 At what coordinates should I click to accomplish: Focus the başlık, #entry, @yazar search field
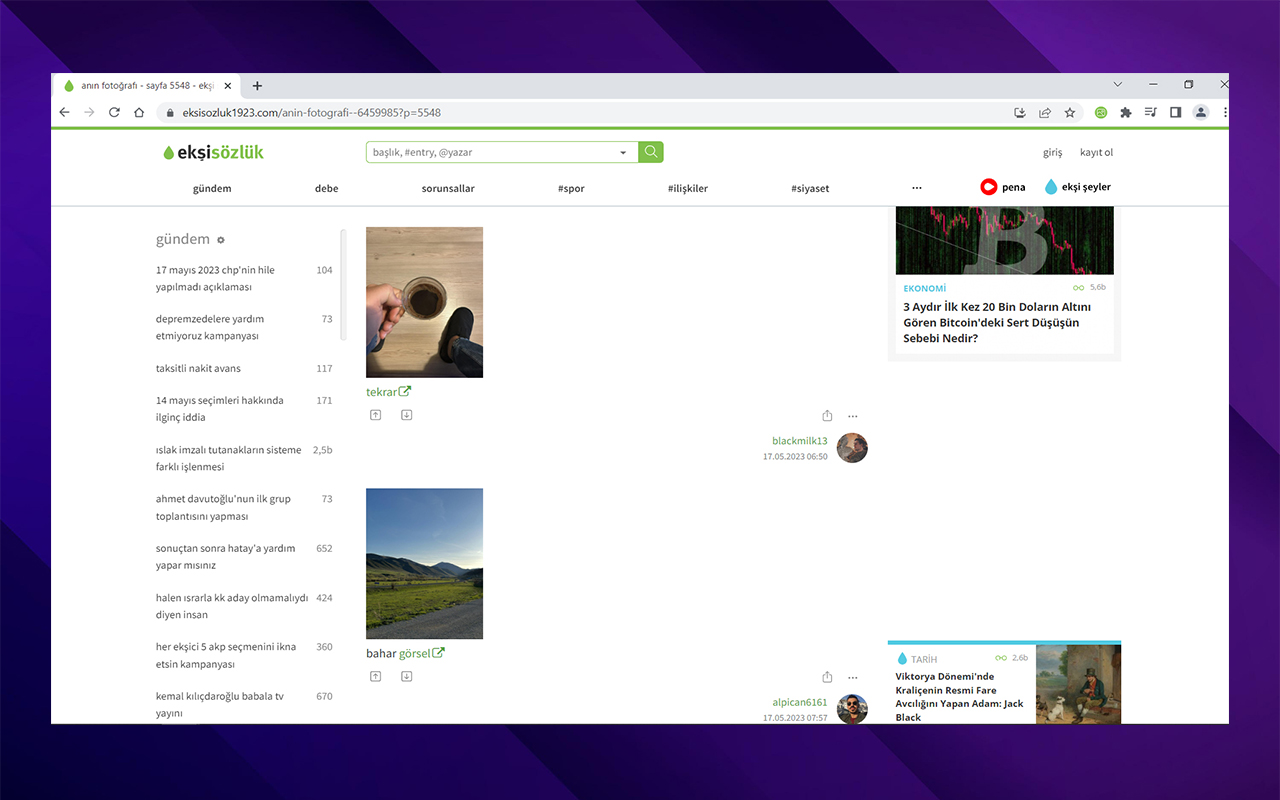click(x=490, y=153)
